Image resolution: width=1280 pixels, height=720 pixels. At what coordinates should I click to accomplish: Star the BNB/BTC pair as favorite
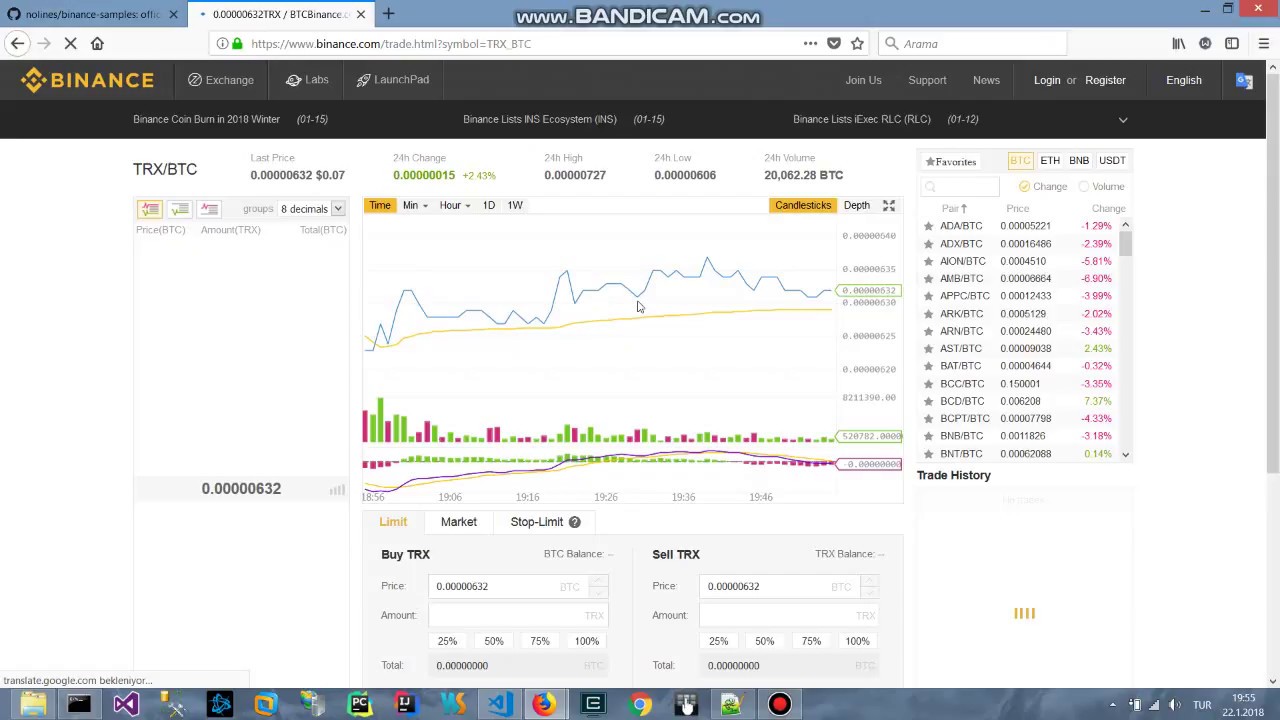(x=928, y=436)
